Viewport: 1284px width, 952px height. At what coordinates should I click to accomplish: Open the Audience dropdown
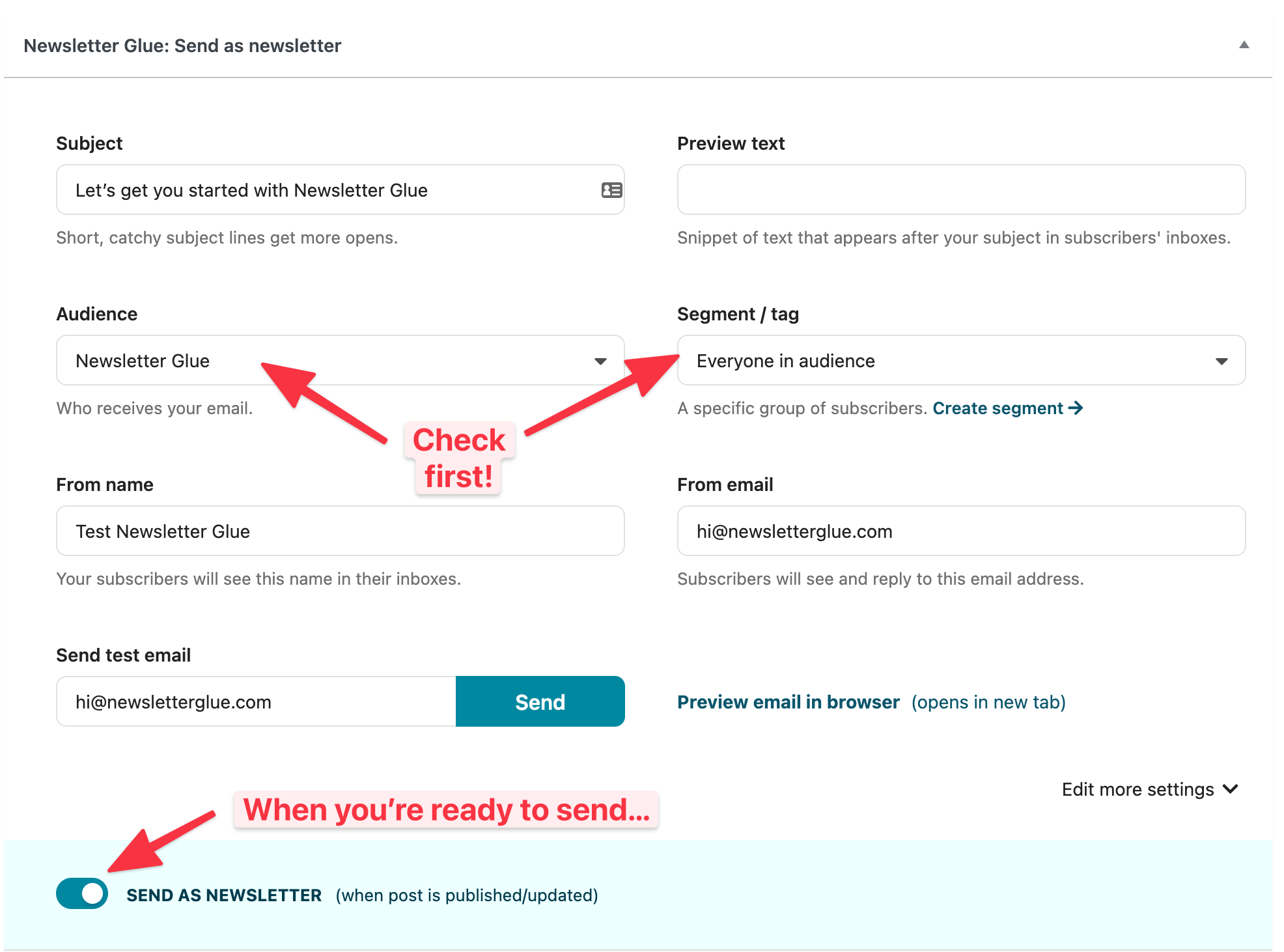[x=339, y=361]
